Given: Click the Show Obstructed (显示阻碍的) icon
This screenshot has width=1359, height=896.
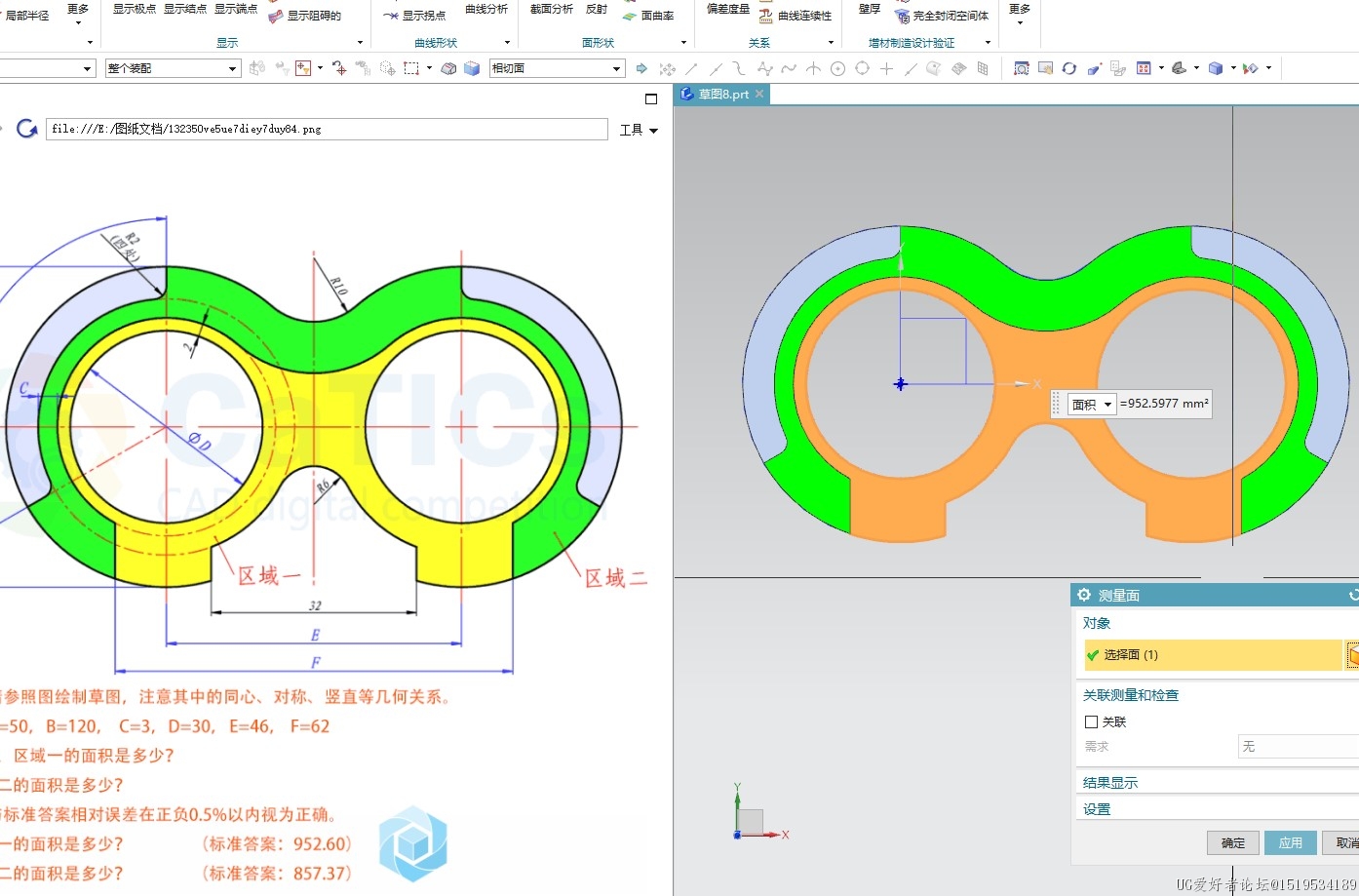Looking at the screenshot, I should pyautogui.click(x=276, y=16).
